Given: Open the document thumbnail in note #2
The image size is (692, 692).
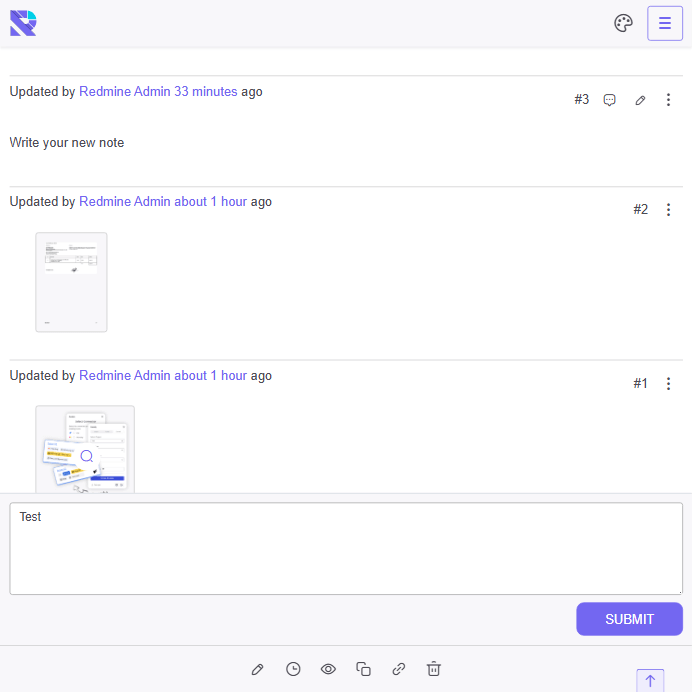Looking at the screenshot, I should 71,282.
